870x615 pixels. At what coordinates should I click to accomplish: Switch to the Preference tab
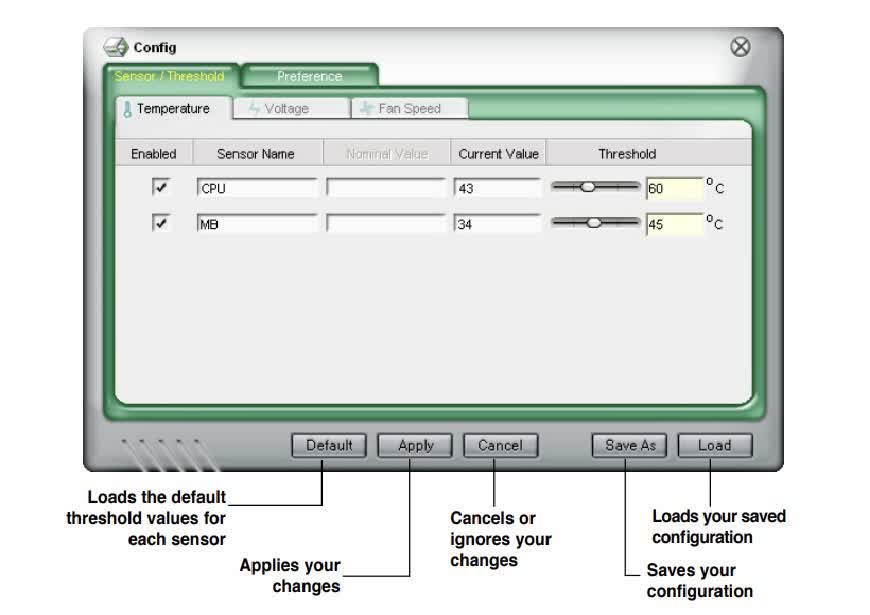[310, 76]
